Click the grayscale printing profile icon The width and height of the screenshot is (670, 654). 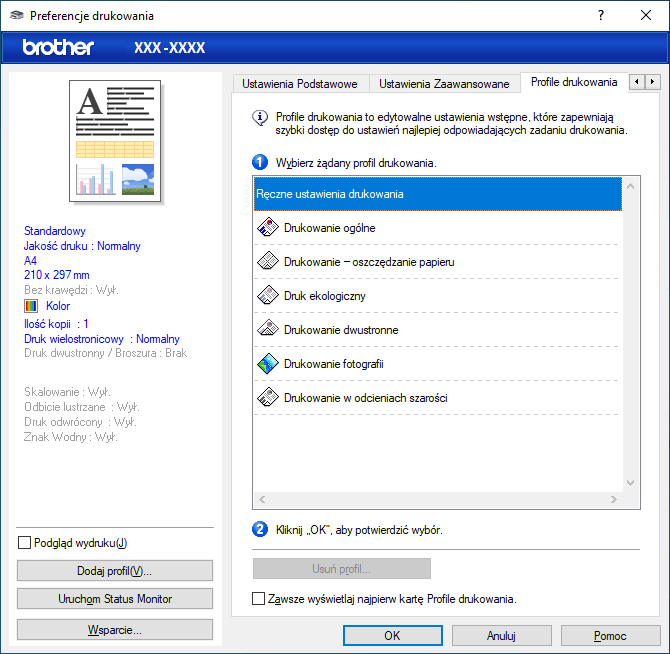[268, 397]
